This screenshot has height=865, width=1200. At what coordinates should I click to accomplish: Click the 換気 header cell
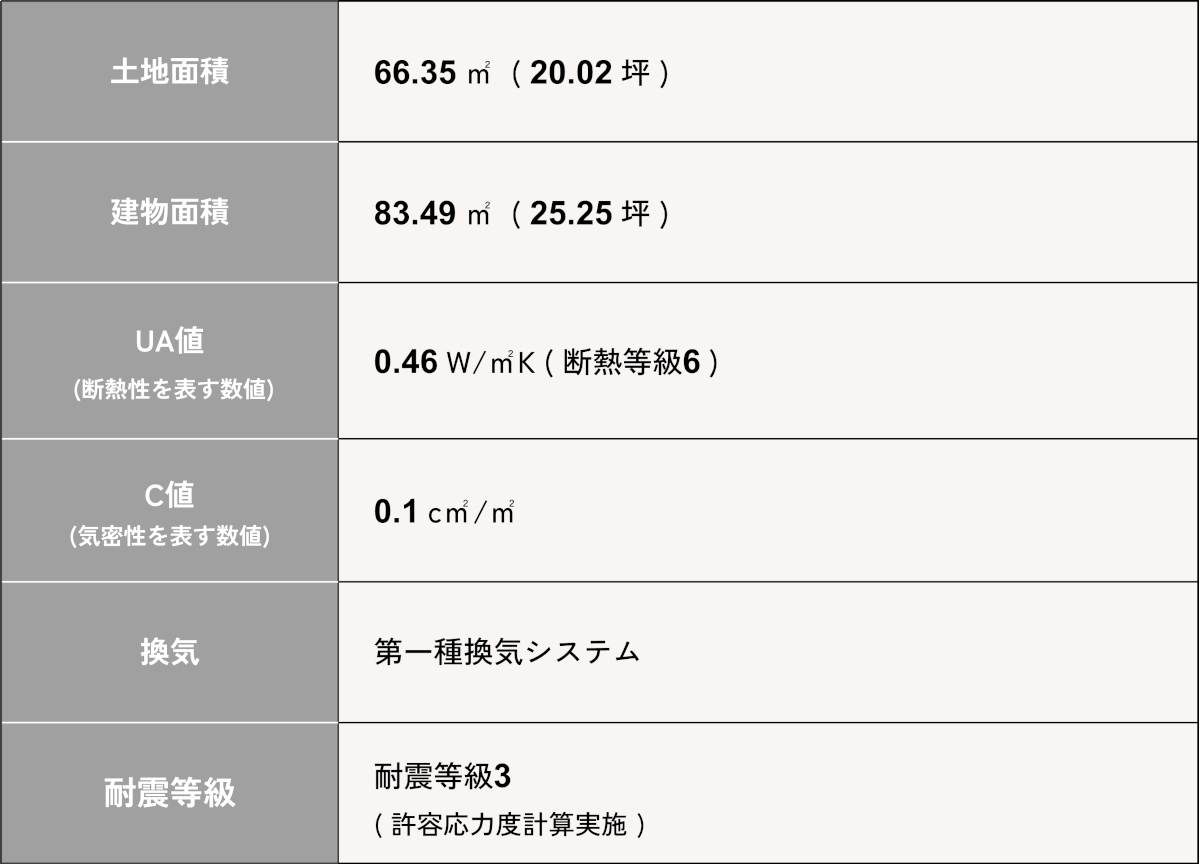pyautogui.click(x=169, y=653)
